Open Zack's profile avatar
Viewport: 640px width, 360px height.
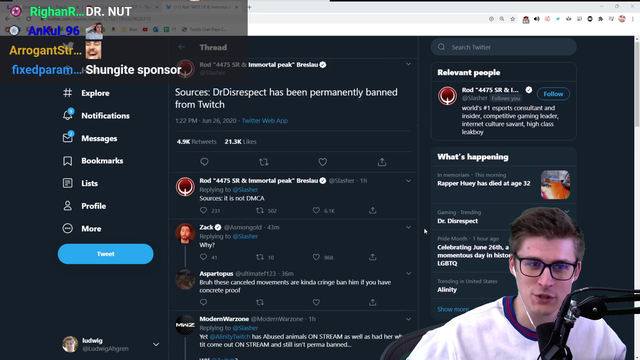(185, 233)
